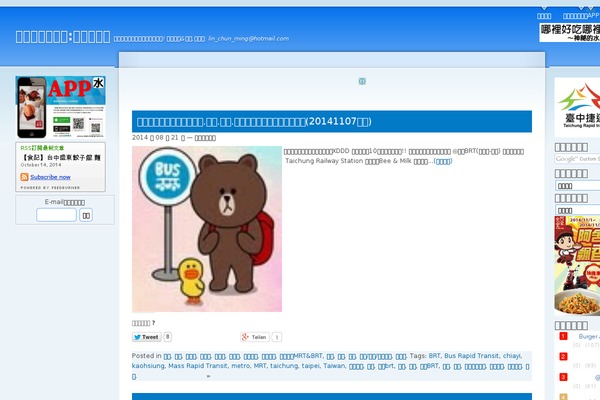Click the blog title in the header
The image size is (600, 400).
pyautogui.click(x=63, y=37)
